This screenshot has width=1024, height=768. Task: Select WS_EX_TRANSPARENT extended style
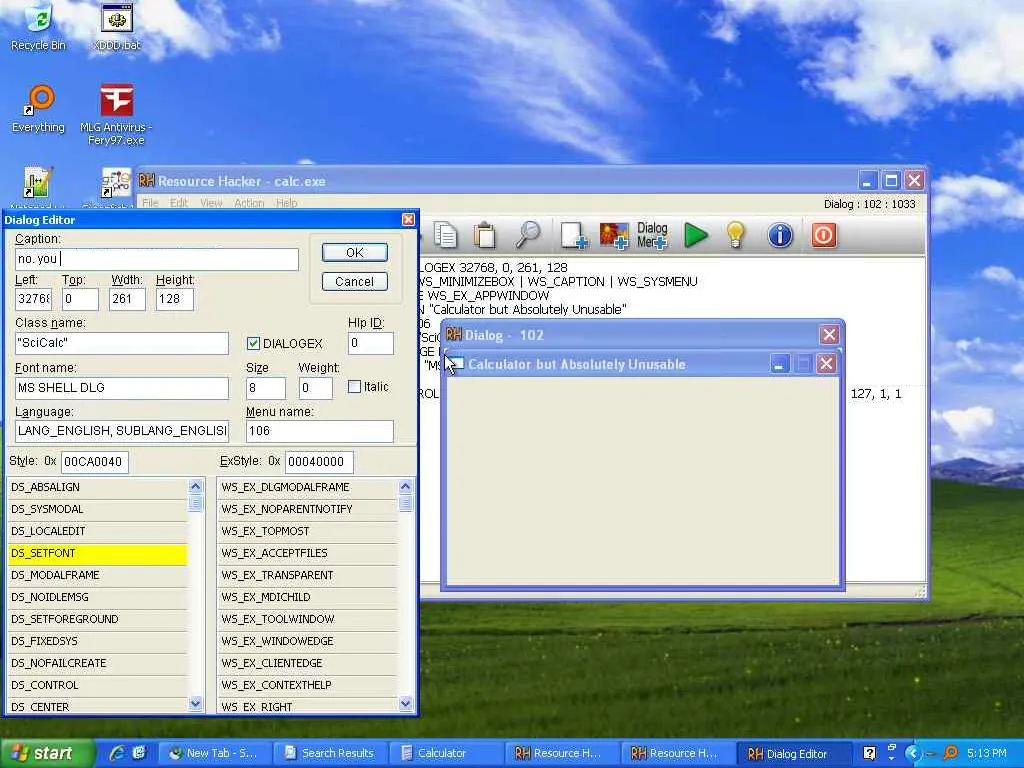[308, 575]
